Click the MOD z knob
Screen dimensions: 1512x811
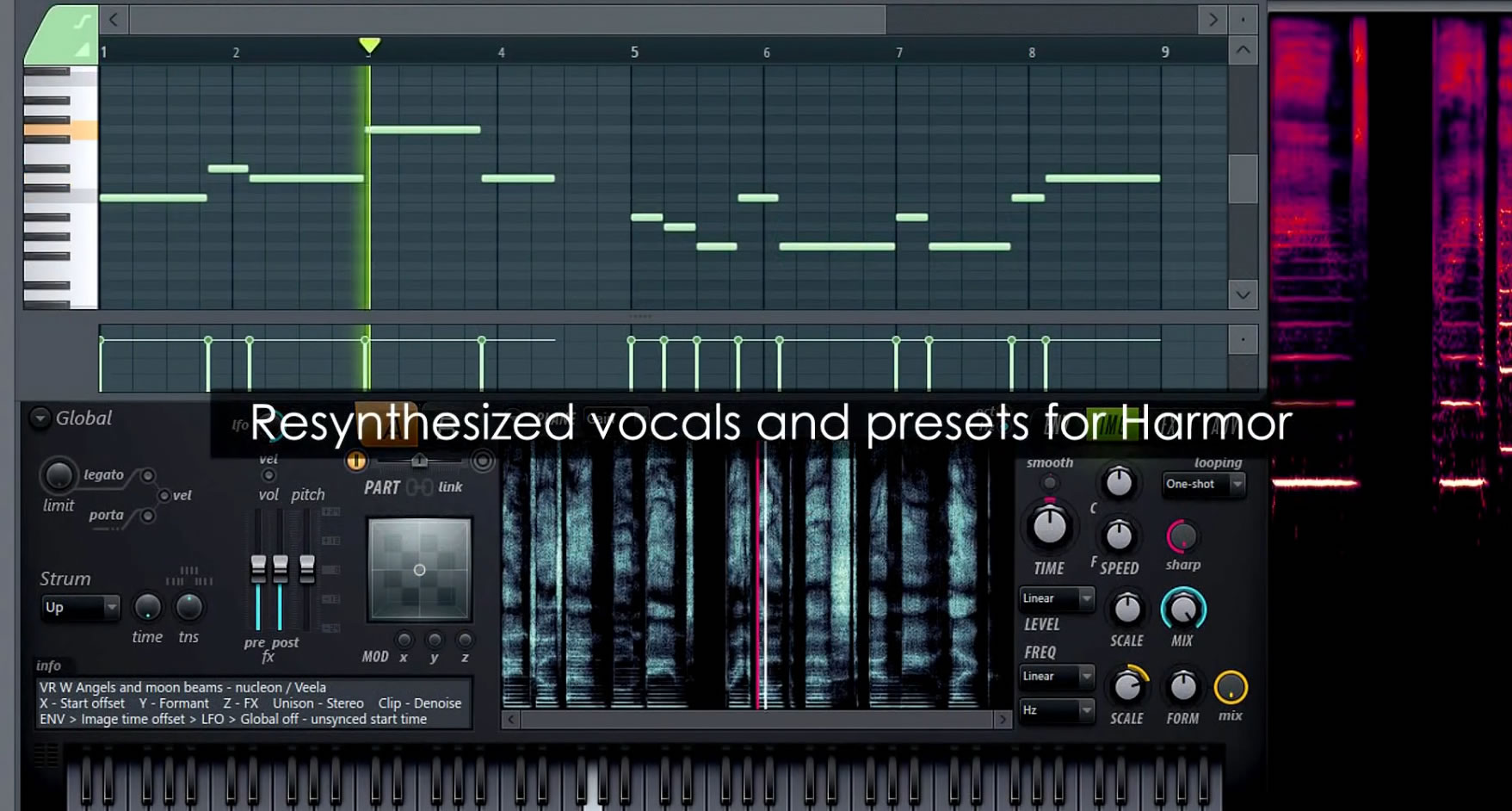click(x=465, y=640)
